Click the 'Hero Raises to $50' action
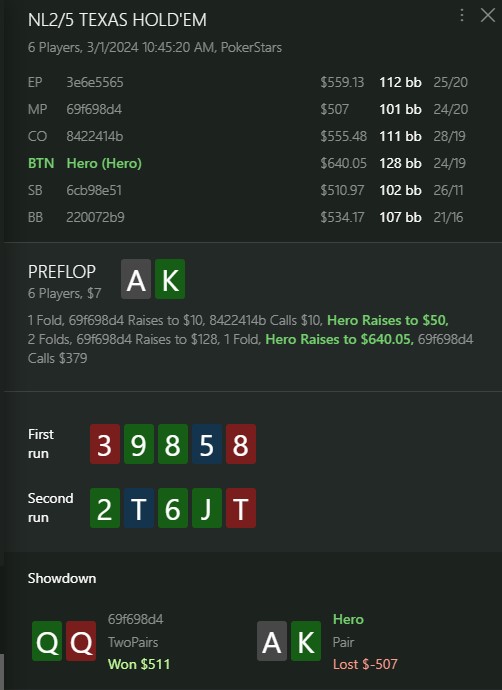The width and height of the screenshot is (502, 690). coord(388,320)
